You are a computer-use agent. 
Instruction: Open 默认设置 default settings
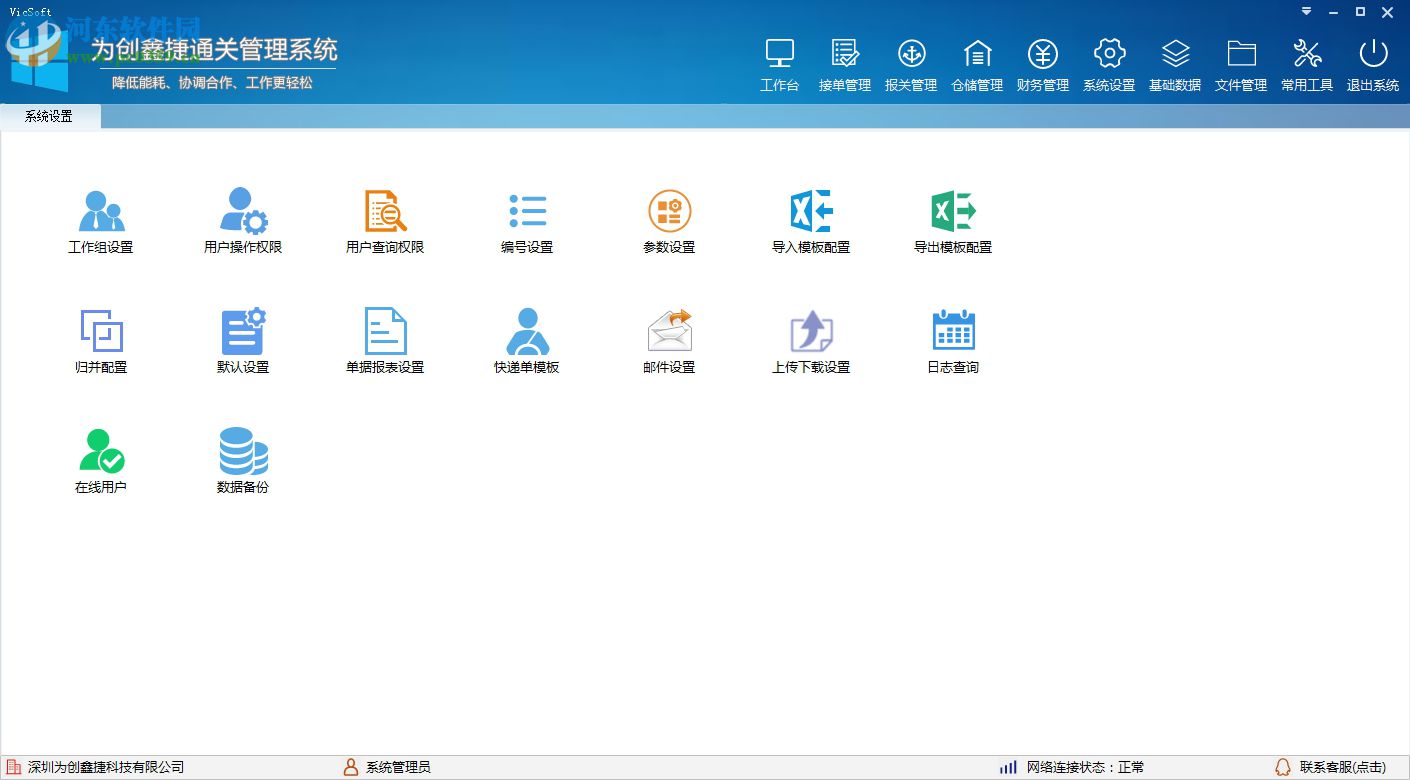tap(243, 342)
